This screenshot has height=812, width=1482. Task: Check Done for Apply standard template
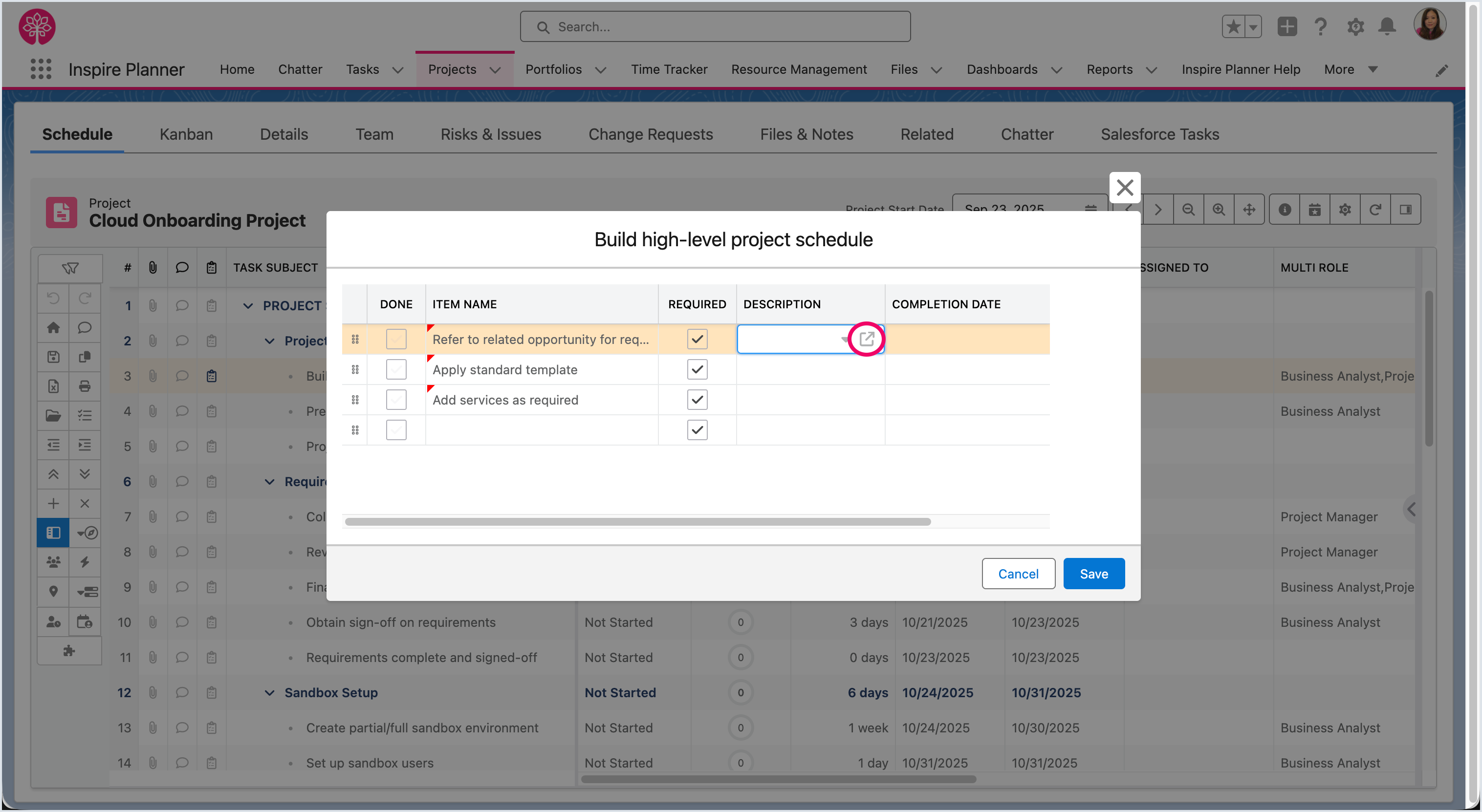pyautogui.click(x=396, y=369)
